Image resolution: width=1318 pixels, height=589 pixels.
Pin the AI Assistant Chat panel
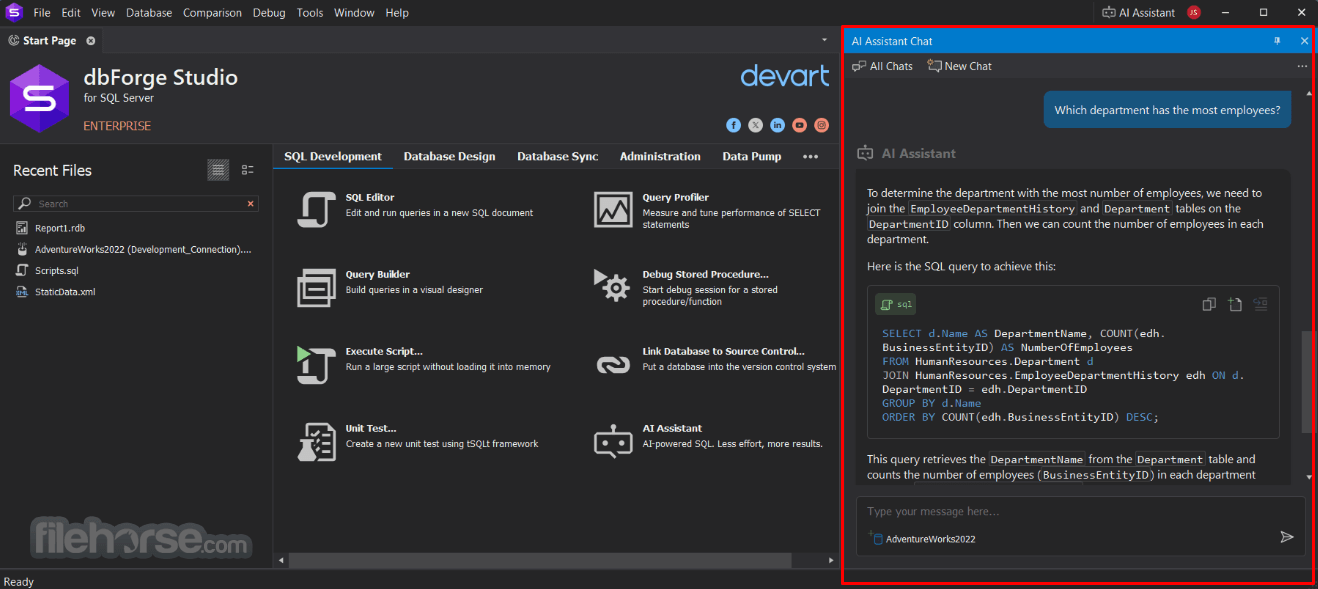(x=1277, y=41)
